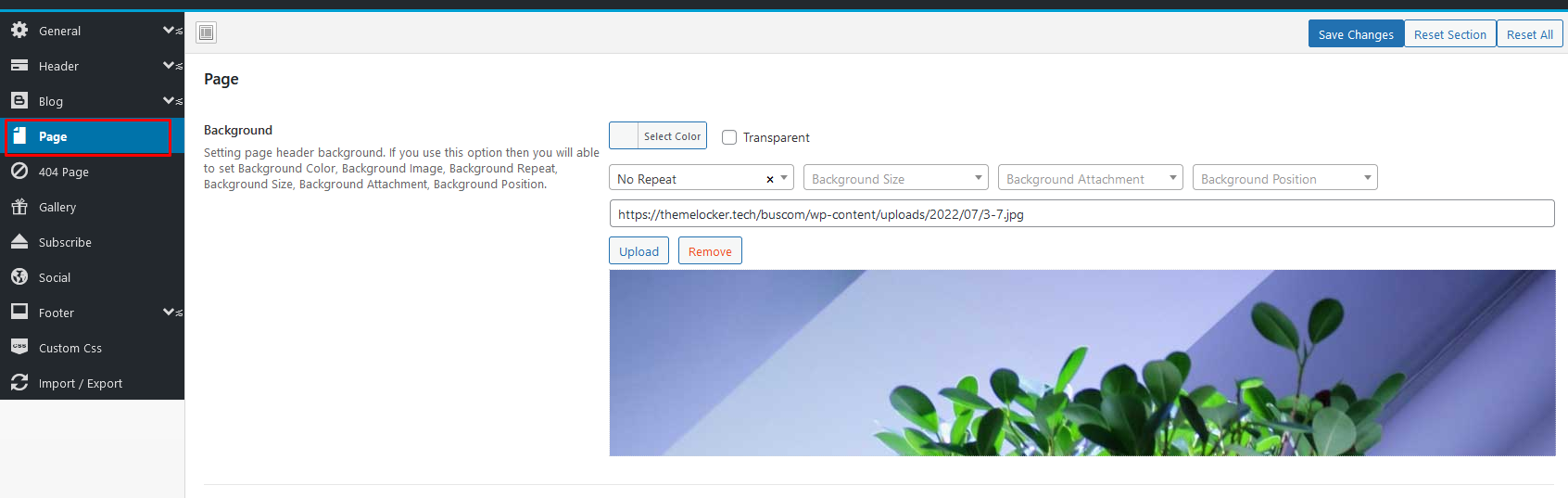Click the Blog sidebar icon
Image resolution: width=1568 pixels, height=498 pixels.
click(x=19, y=100)
